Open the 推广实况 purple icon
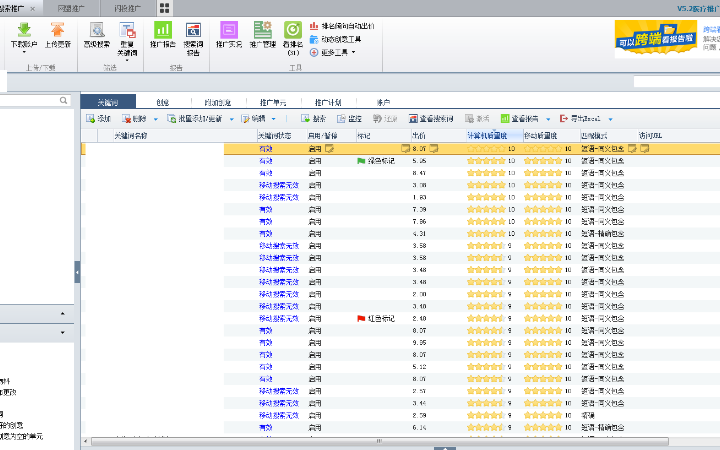Viewport: 720px width, 450px height. (229, 30)
